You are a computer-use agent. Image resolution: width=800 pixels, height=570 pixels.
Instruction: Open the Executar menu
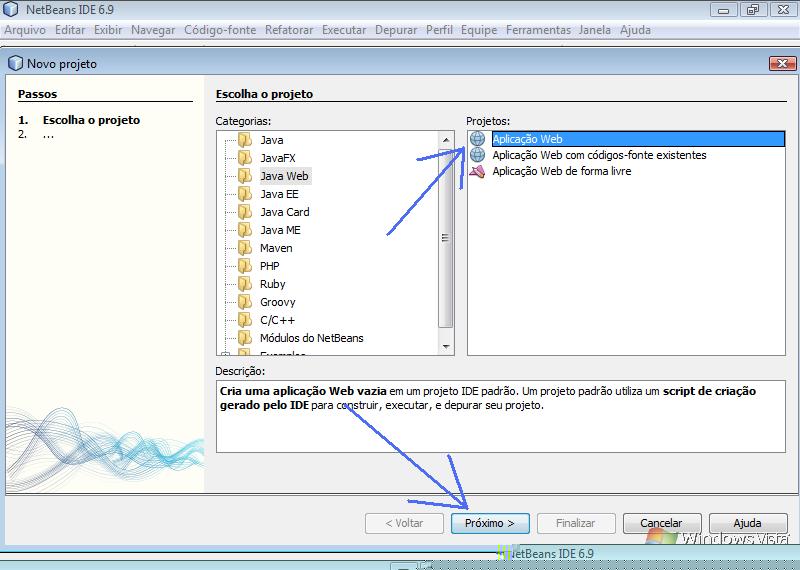[x=344, y=30]
